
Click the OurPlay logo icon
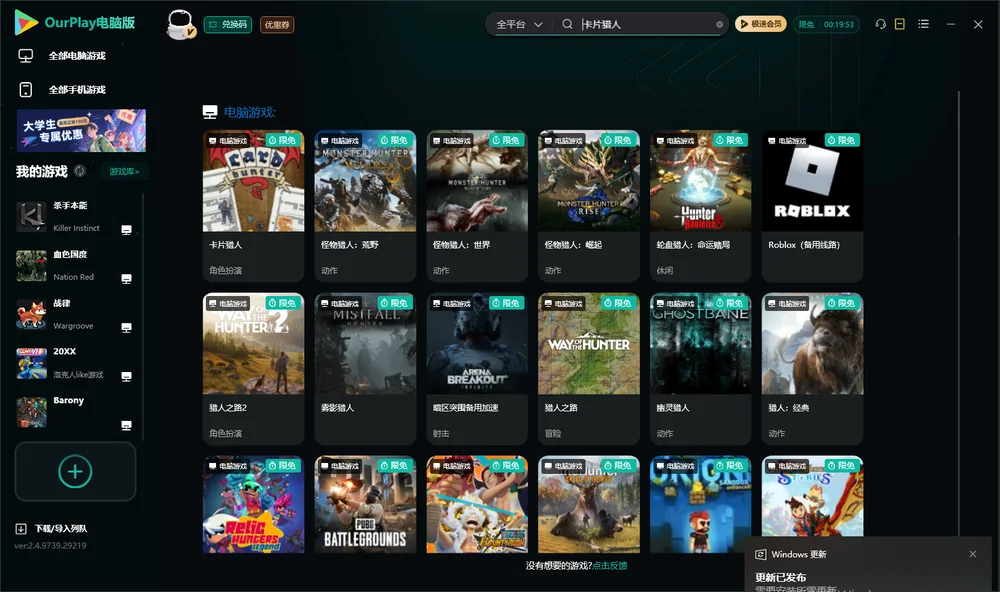26,22
